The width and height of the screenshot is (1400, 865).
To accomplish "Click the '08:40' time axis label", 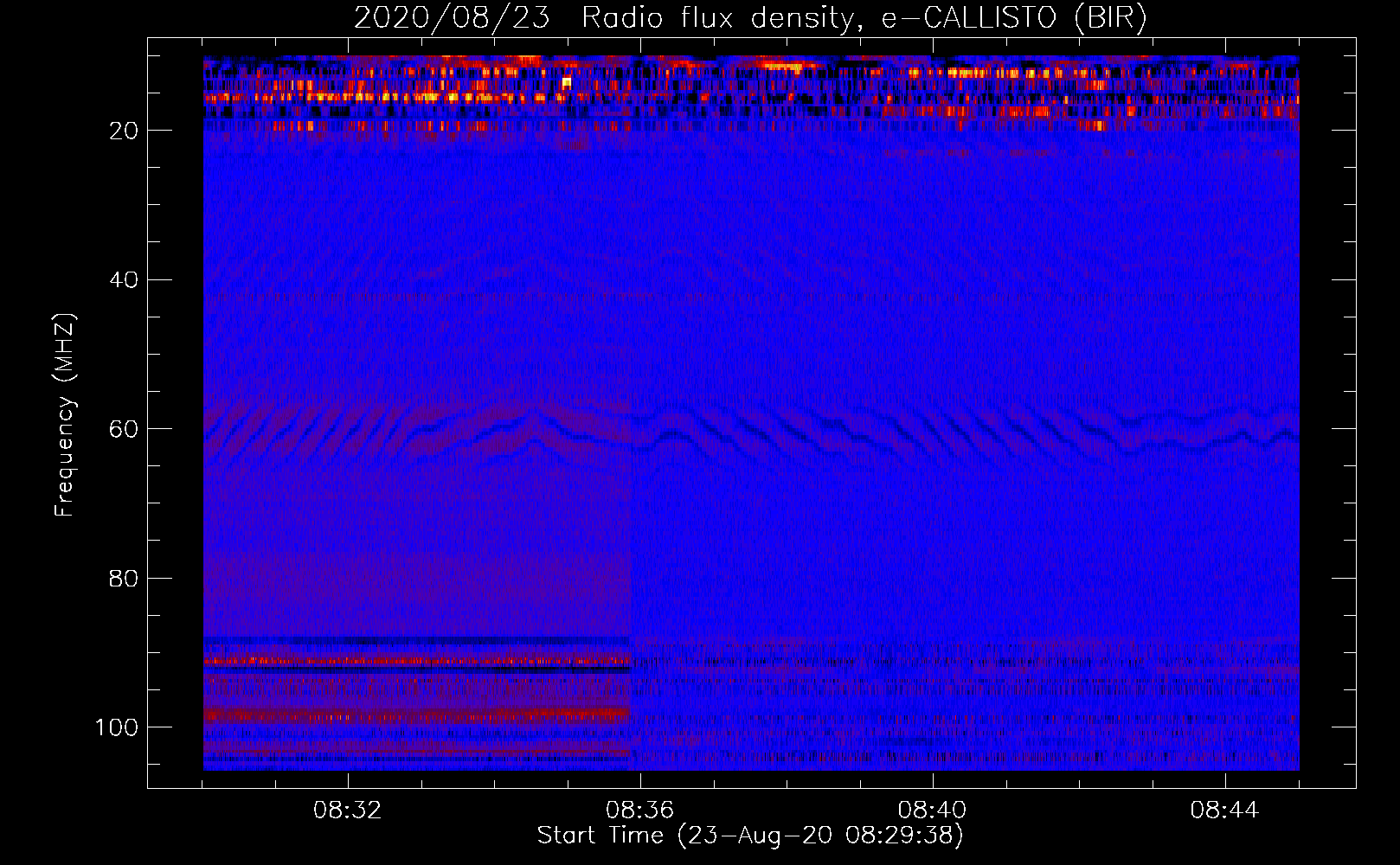I will click(x=932, y=811).
